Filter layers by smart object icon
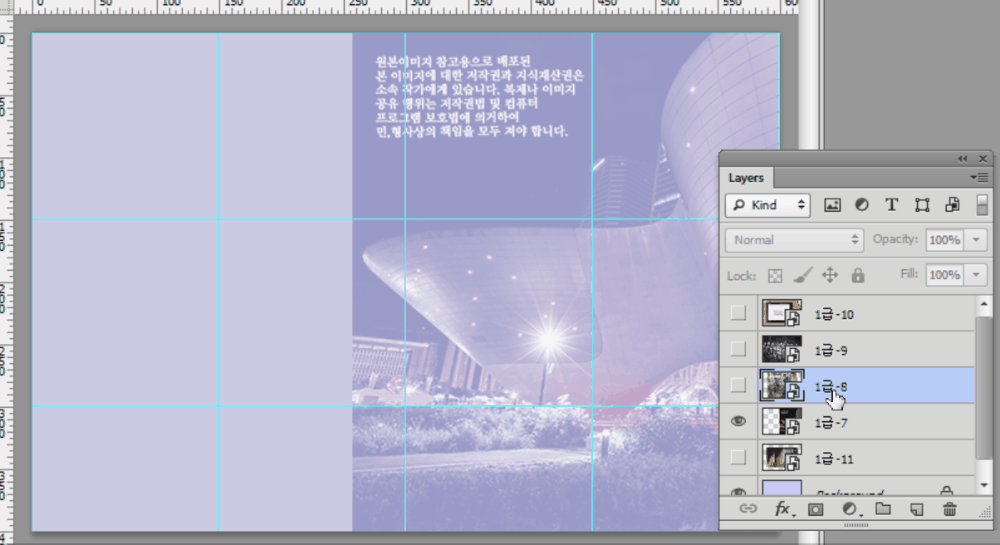 point(953,205)
